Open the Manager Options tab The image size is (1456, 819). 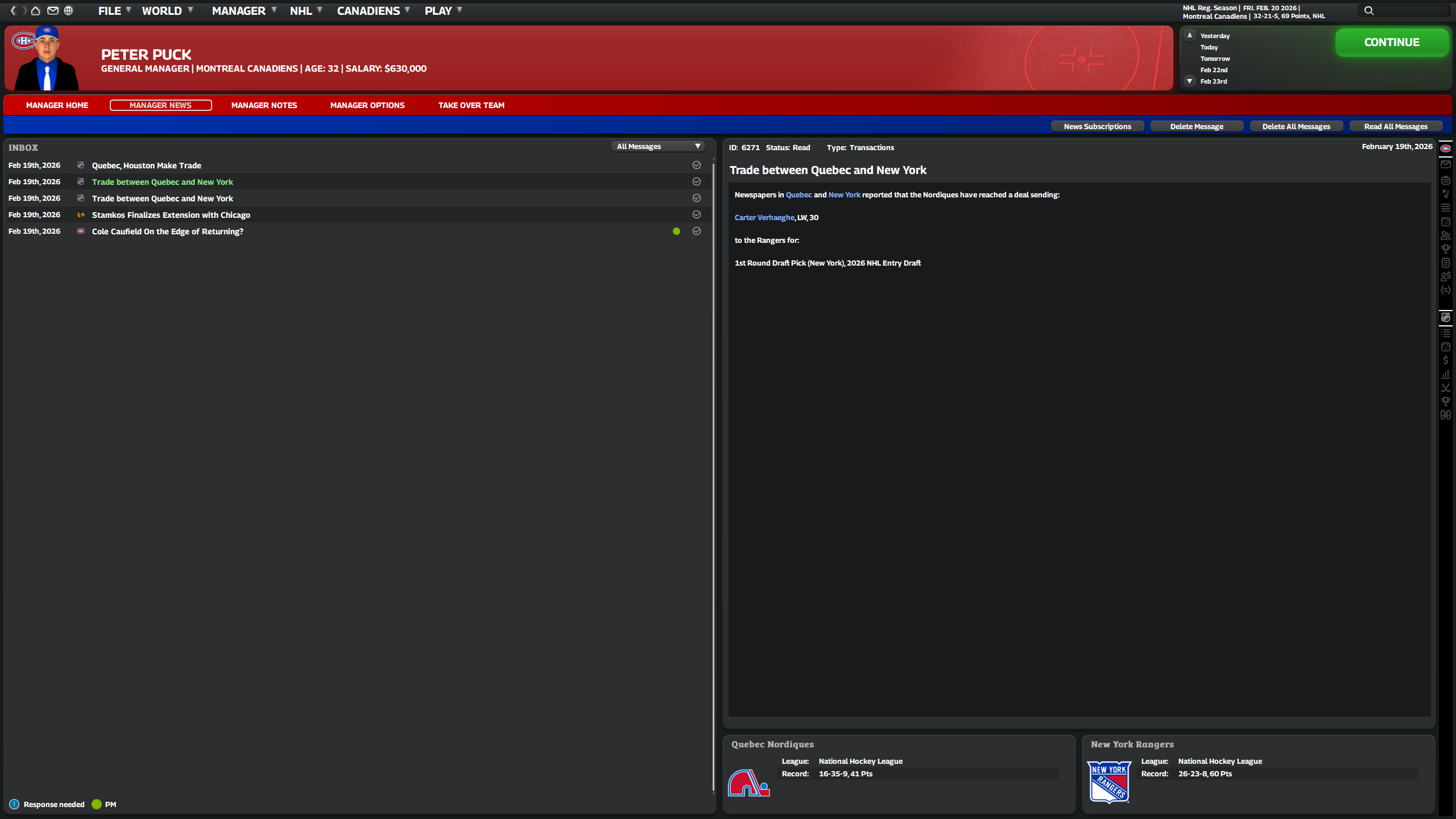(x=367, y=105)
